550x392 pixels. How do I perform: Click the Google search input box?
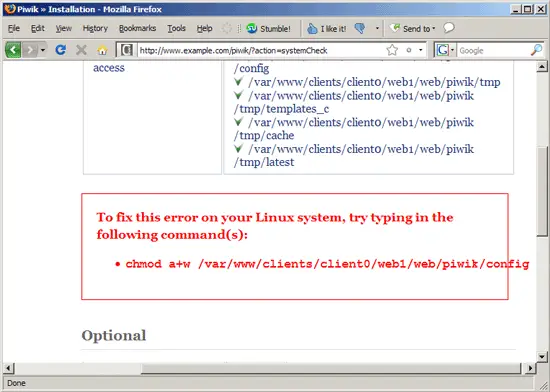coord(493,50)
